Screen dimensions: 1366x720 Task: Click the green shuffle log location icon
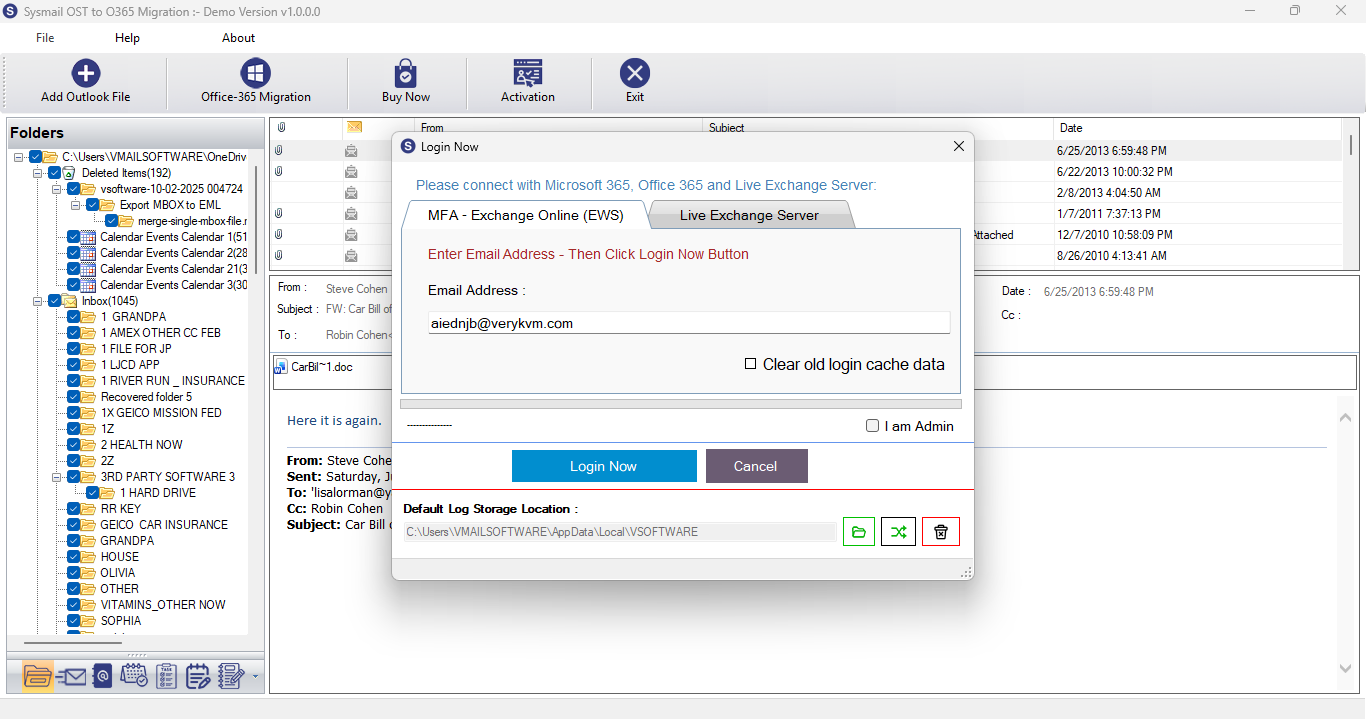899,532
